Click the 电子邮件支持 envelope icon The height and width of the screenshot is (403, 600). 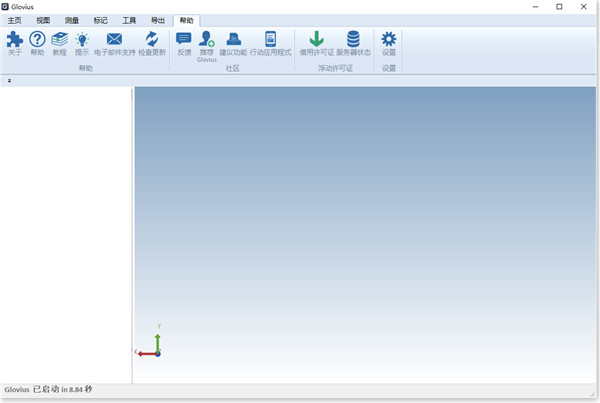pos(114,41)
